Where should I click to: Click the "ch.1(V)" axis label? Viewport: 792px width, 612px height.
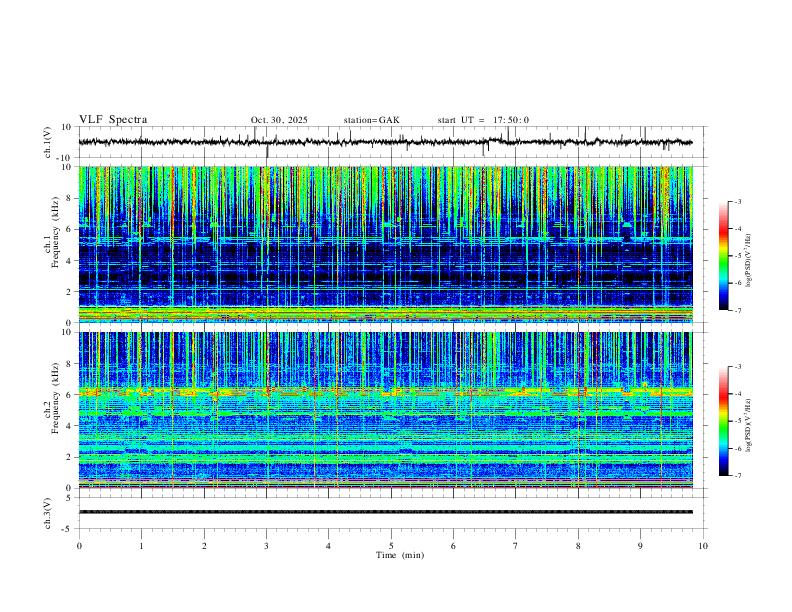(48, 142)
